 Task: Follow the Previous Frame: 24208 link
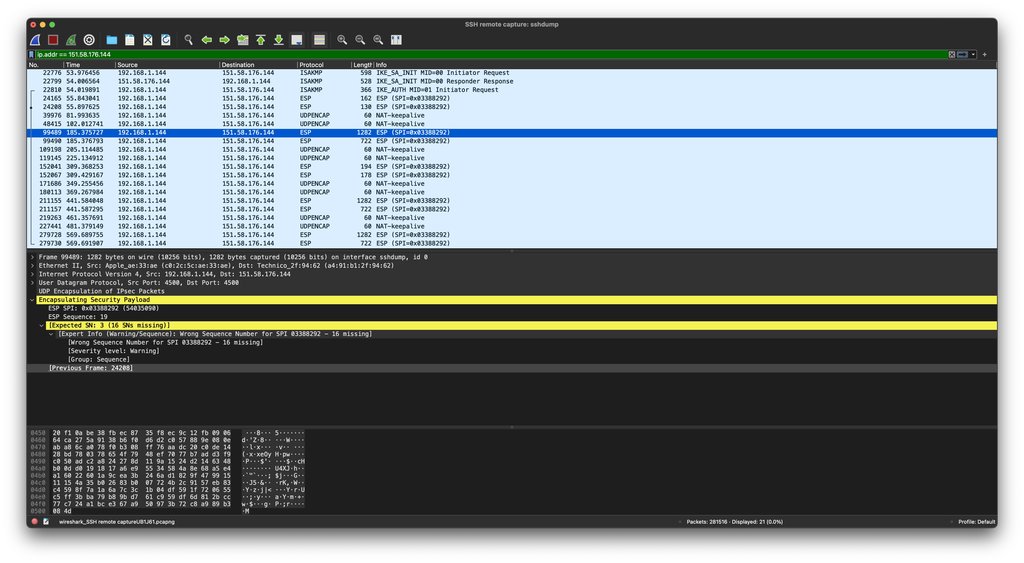click(91, 368)
